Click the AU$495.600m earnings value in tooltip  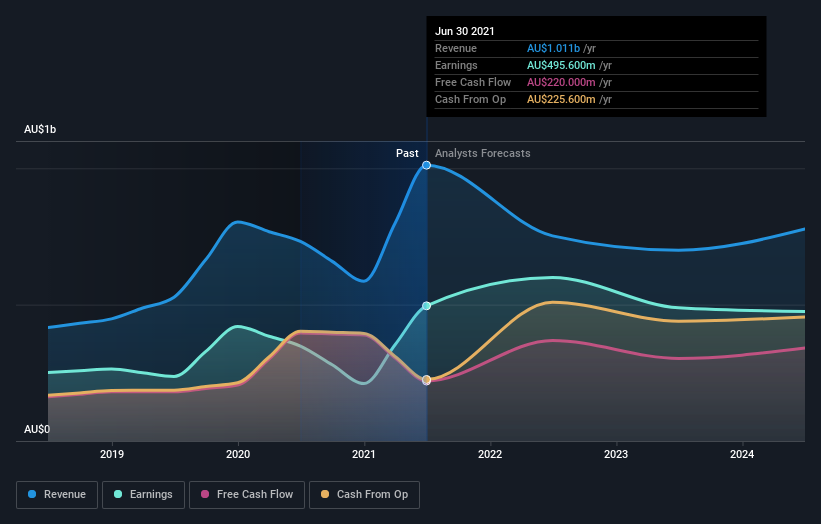pyautogui.click(x=561, y=65)
